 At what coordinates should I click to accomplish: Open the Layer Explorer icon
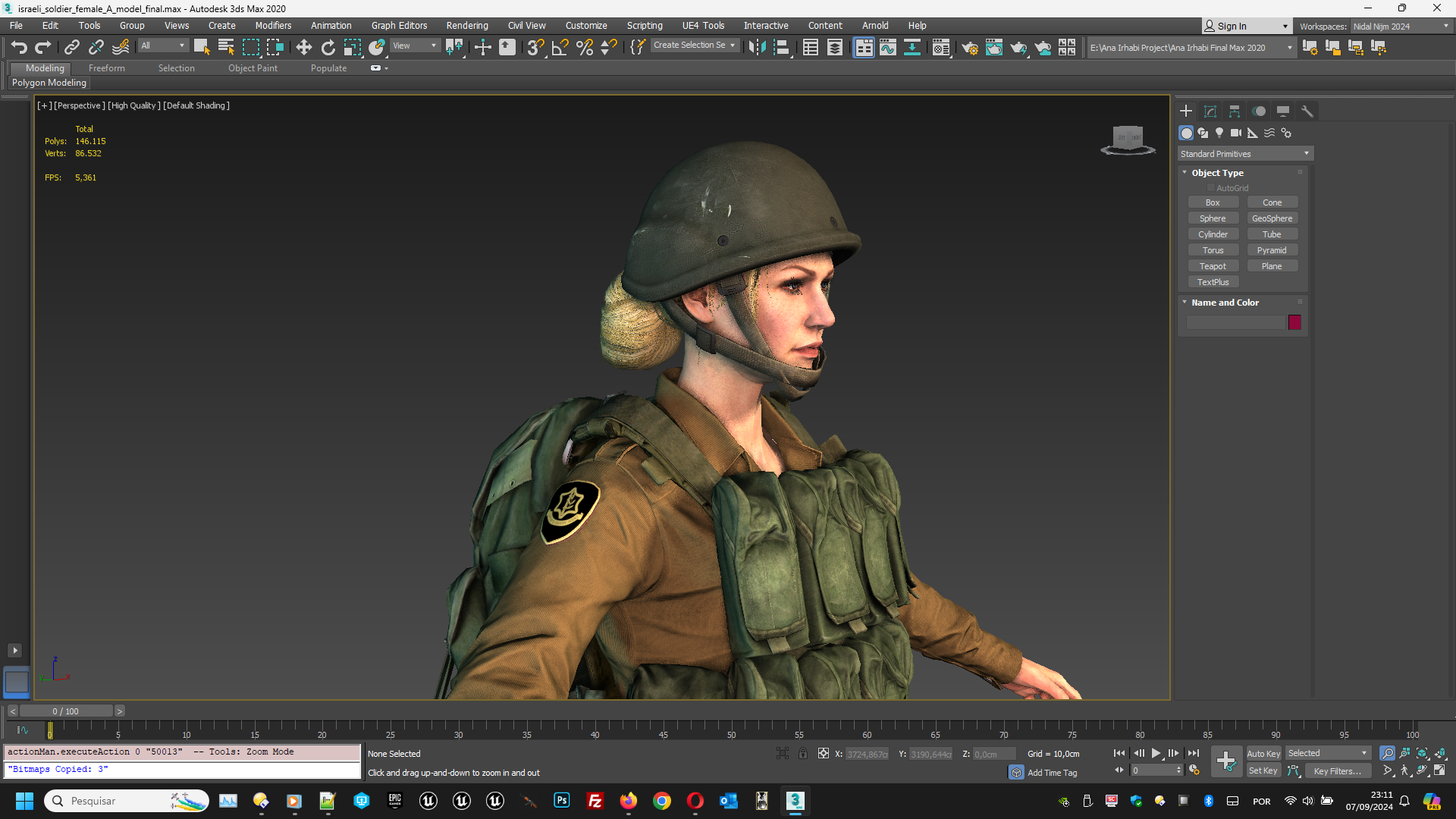[835, 47]
